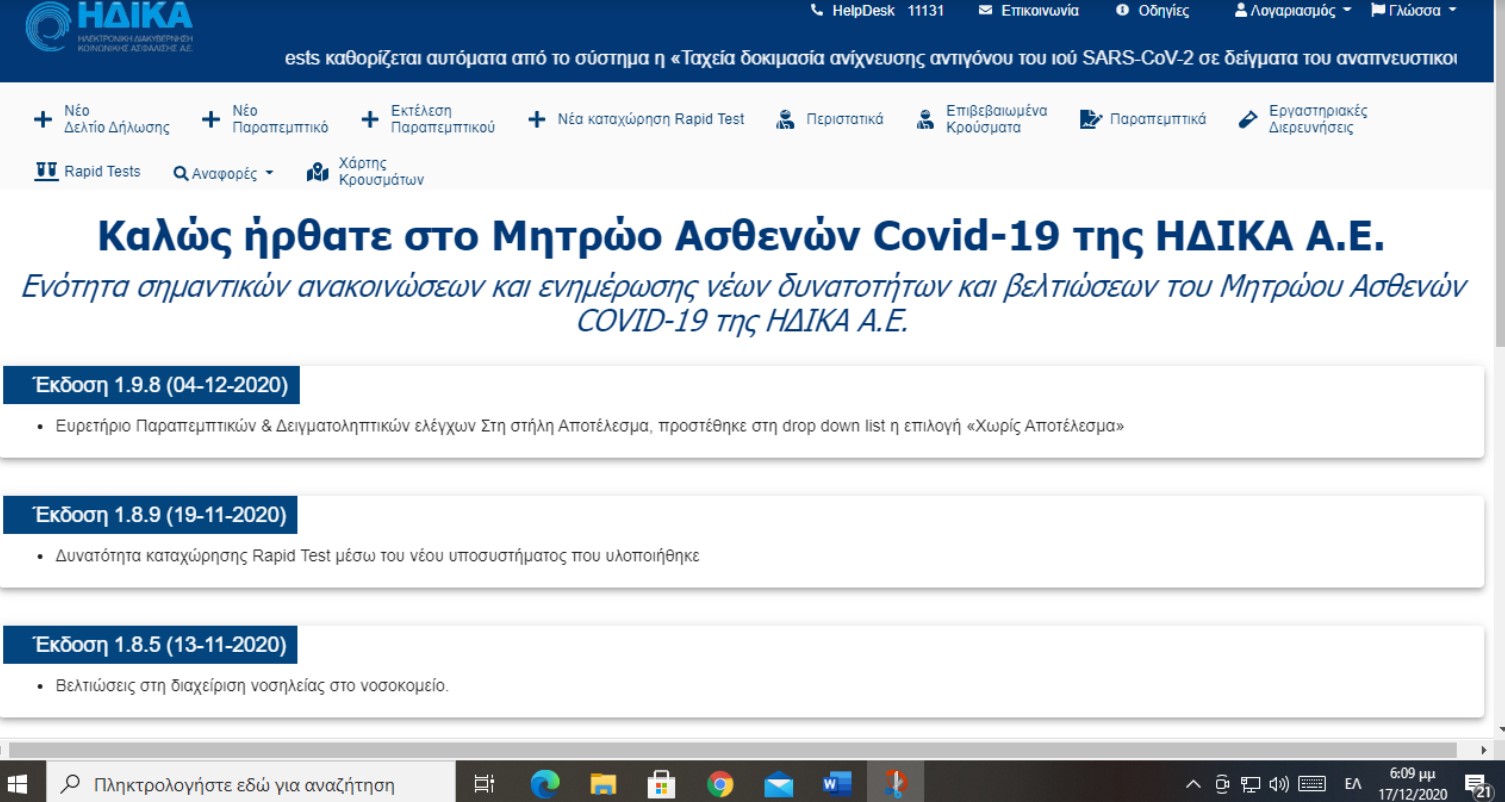Click the plus icon beside Νέο Παραπεμπτικό
This screenshot has height=802, width=1505.
tap(211, 119)
